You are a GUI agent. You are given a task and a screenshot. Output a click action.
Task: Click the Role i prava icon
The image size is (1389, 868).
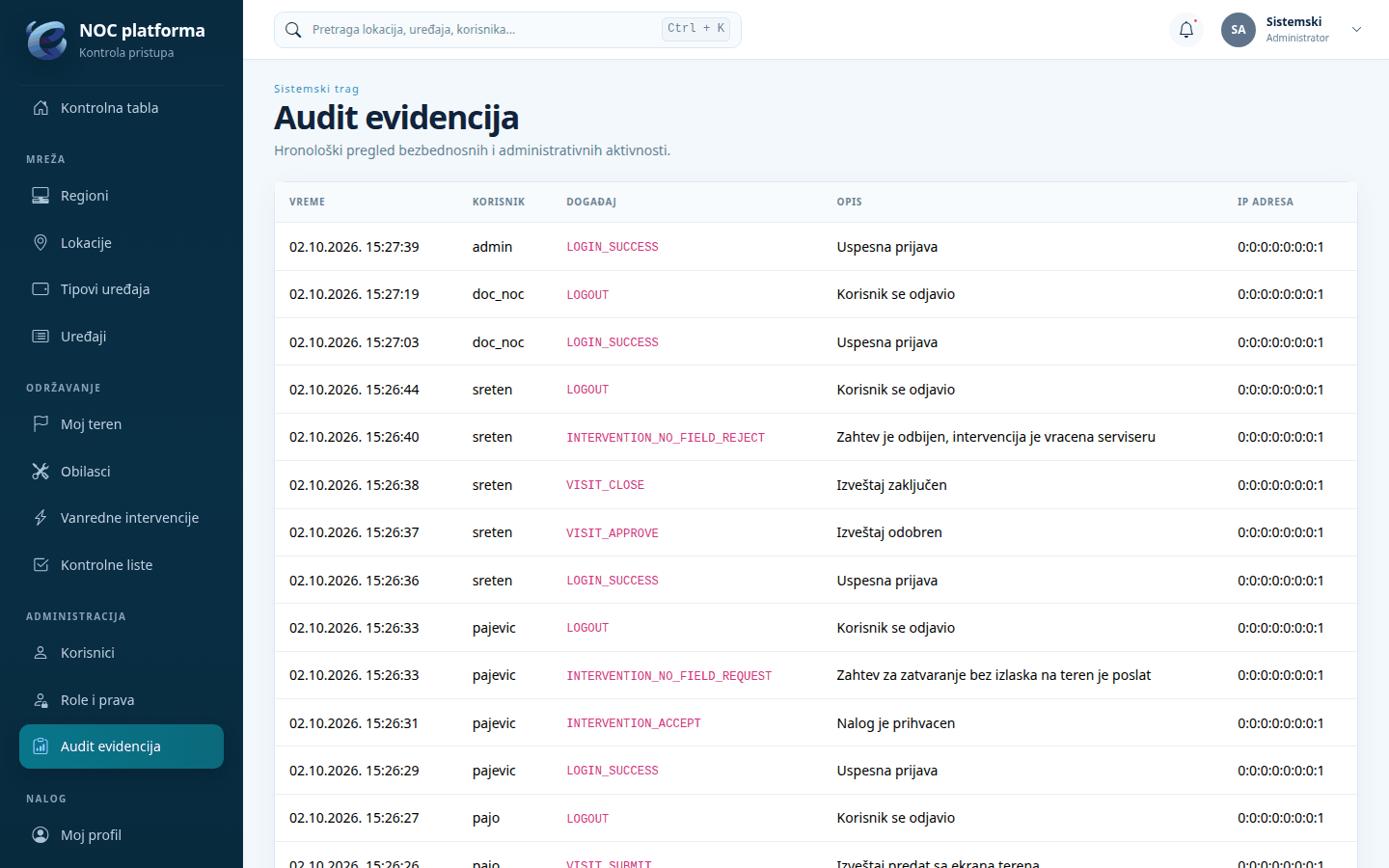coord(41,699)
